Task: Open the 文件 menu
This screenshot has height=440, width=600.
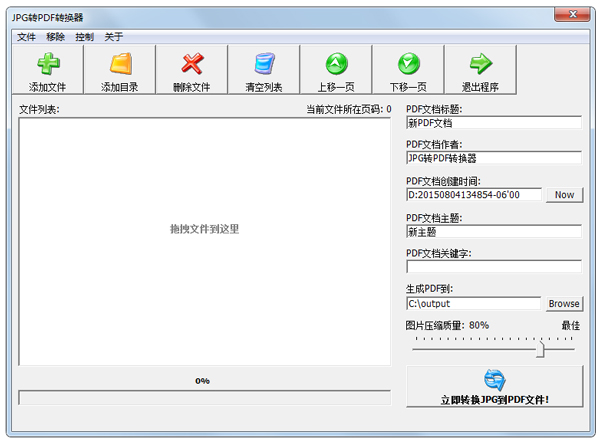Action: (26, 37)
